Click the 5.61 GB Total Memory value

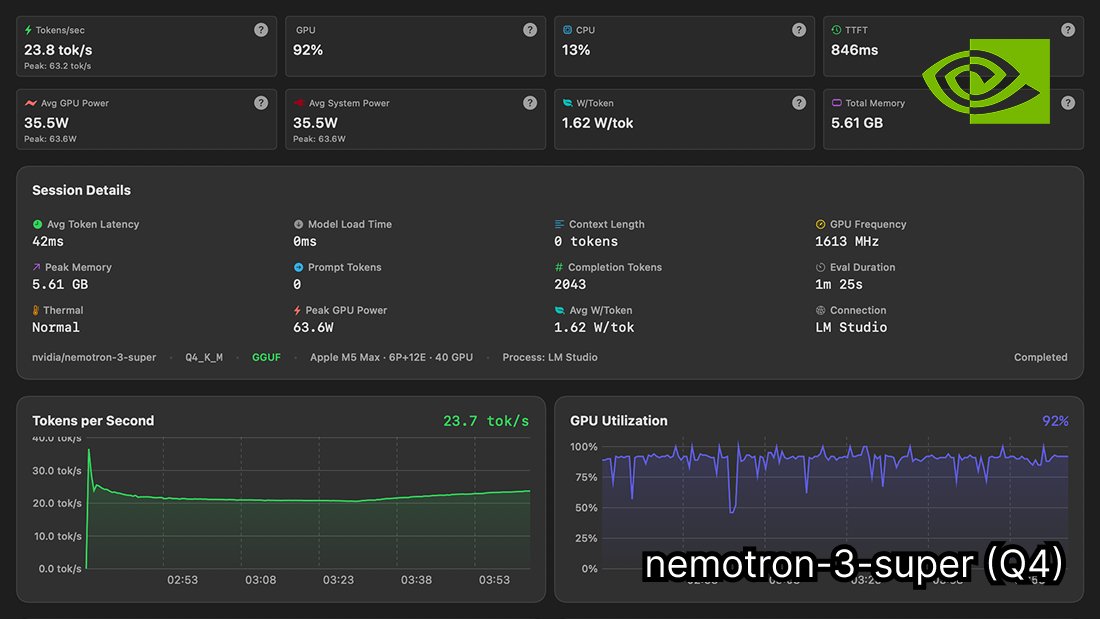click(x=857, y=123)
